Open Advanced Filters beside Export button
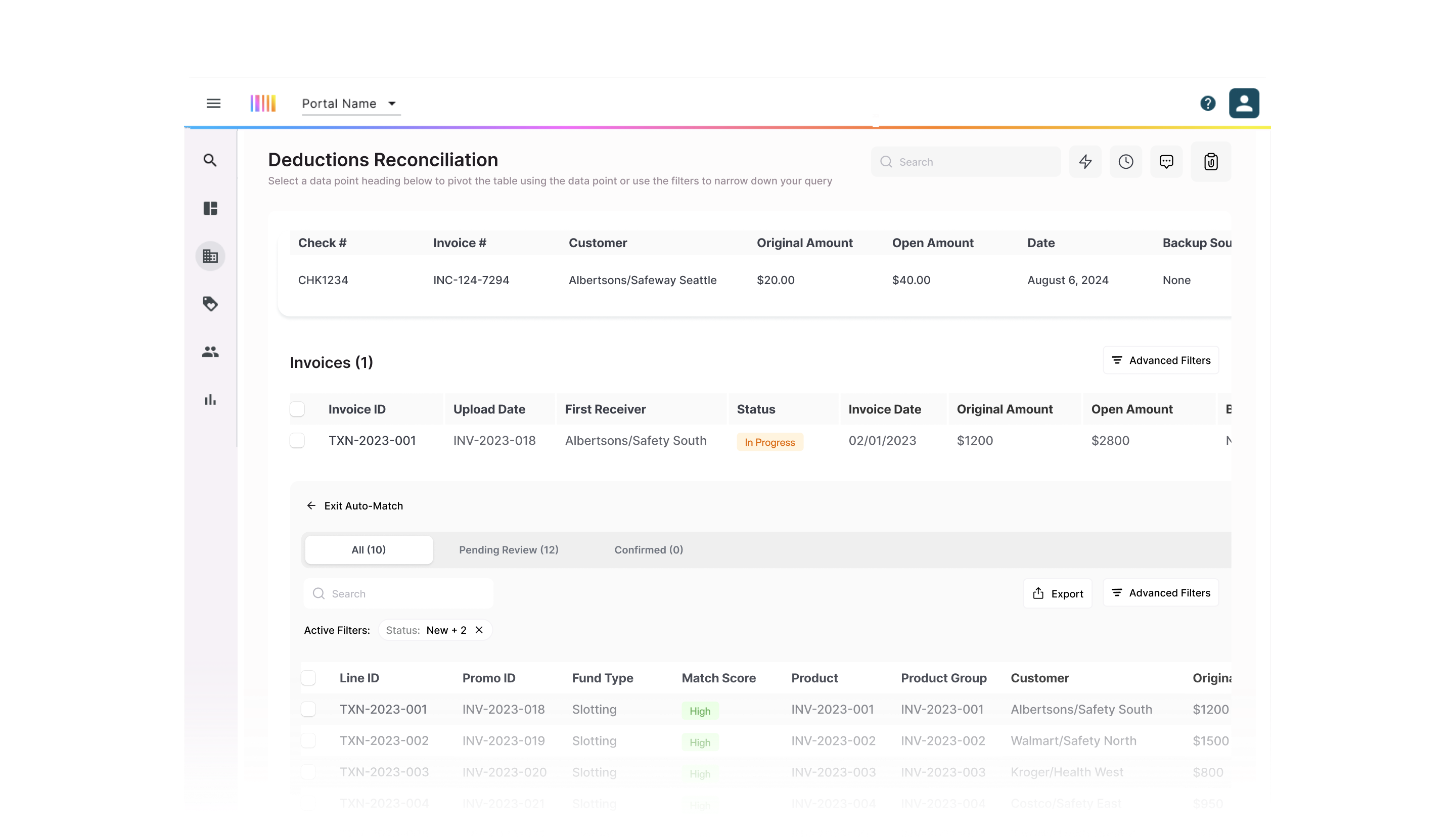The width and height of the screenshot is (1456, 838). (x=1161, y=593)
